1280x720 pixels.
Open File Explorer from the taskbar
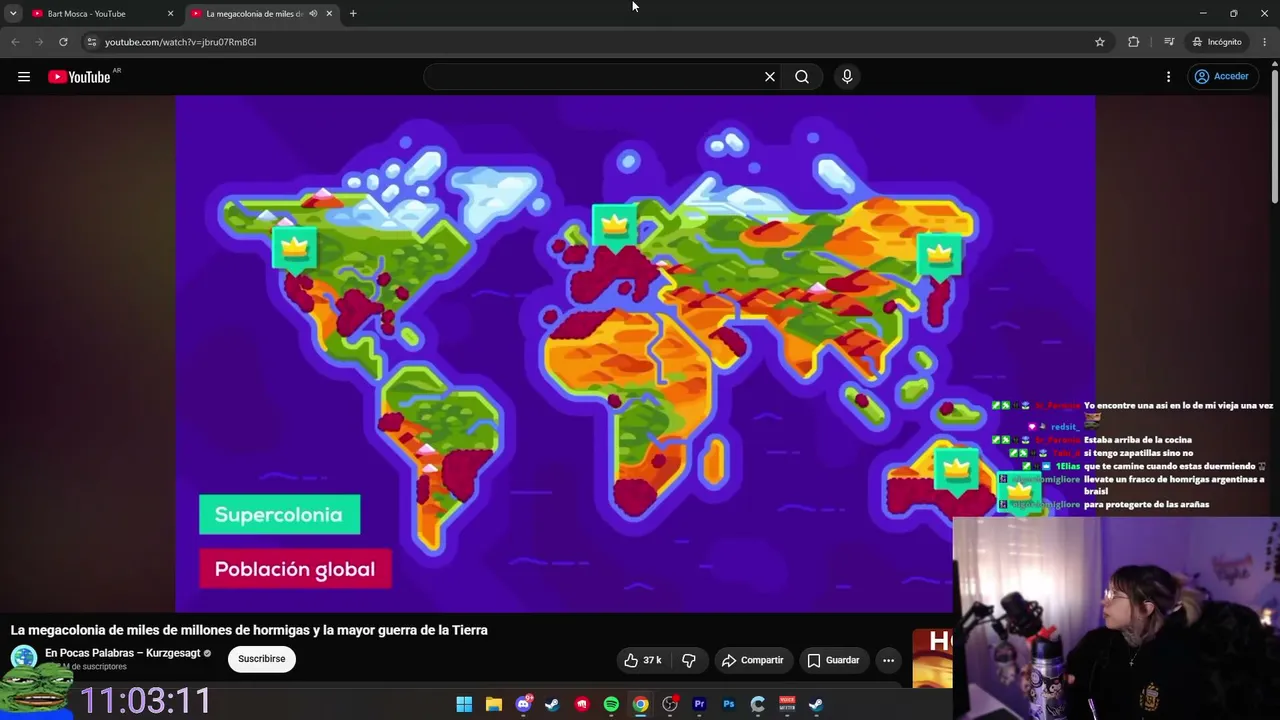494,704
